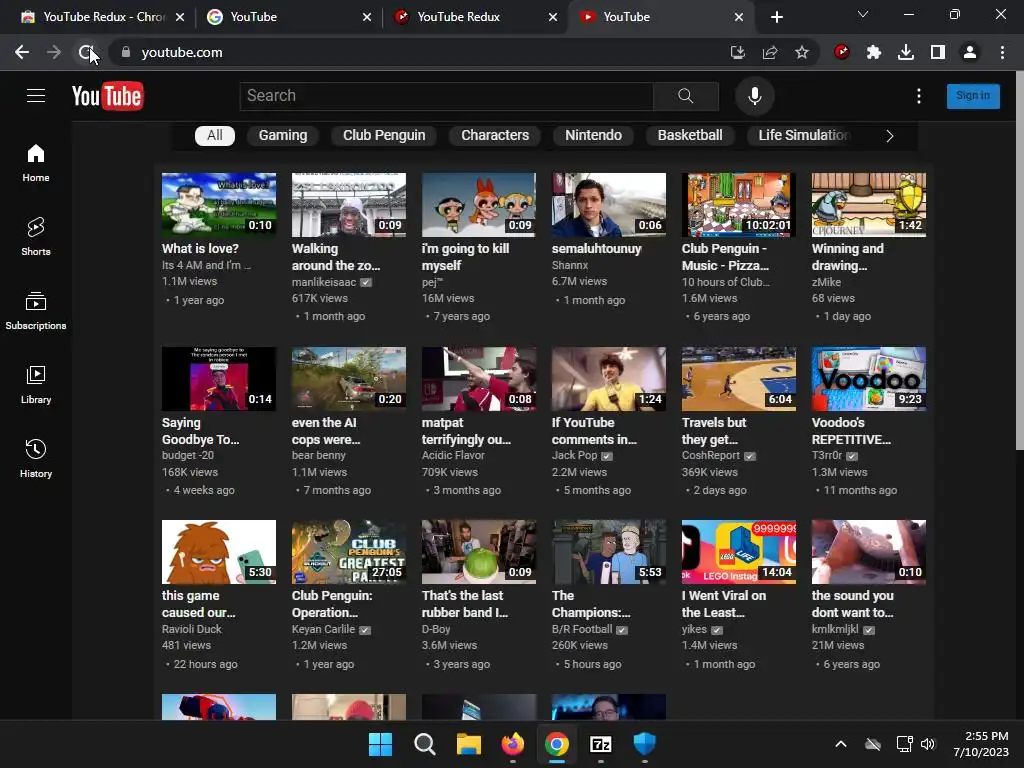Click install app icon in address bar
The width and height of the screenshot is (1024, 768).
tap(738, 52)
